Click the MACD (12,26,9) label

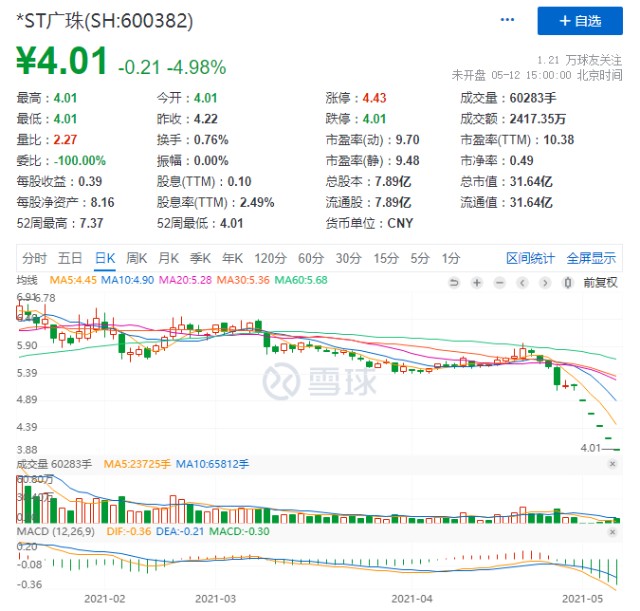[56, 531]
